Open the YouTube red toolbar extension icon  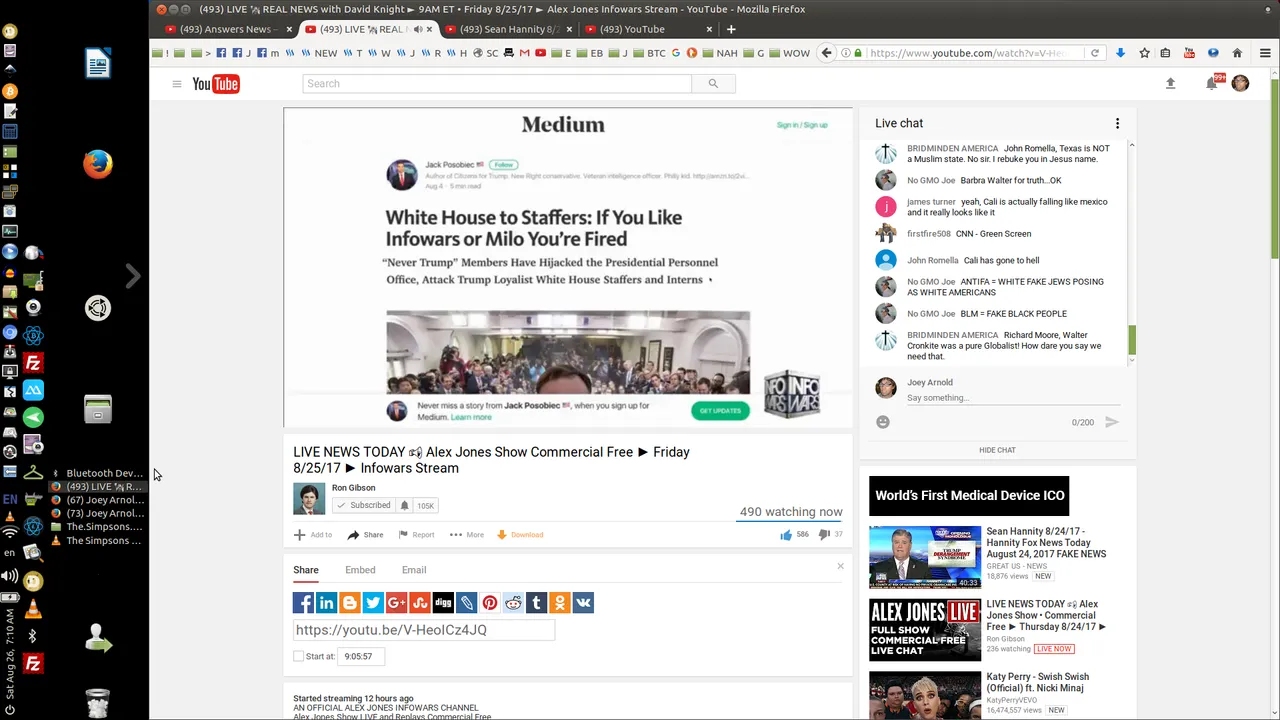pos(1189,53)
